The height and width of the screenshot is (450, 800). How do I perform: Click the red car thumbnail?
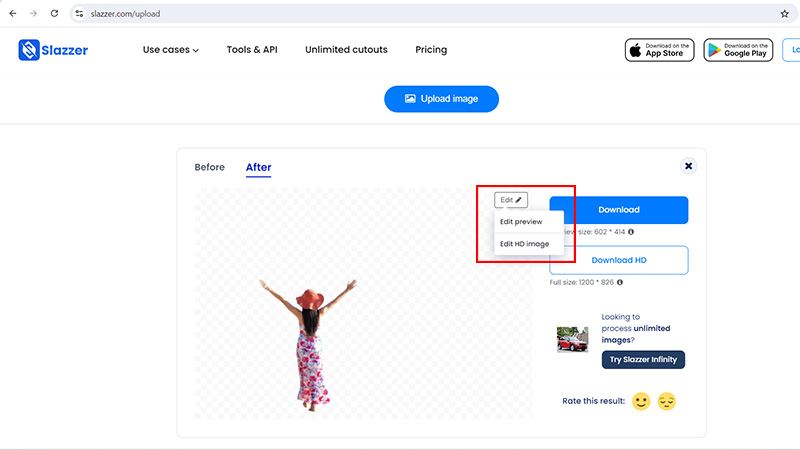(572, 339)
